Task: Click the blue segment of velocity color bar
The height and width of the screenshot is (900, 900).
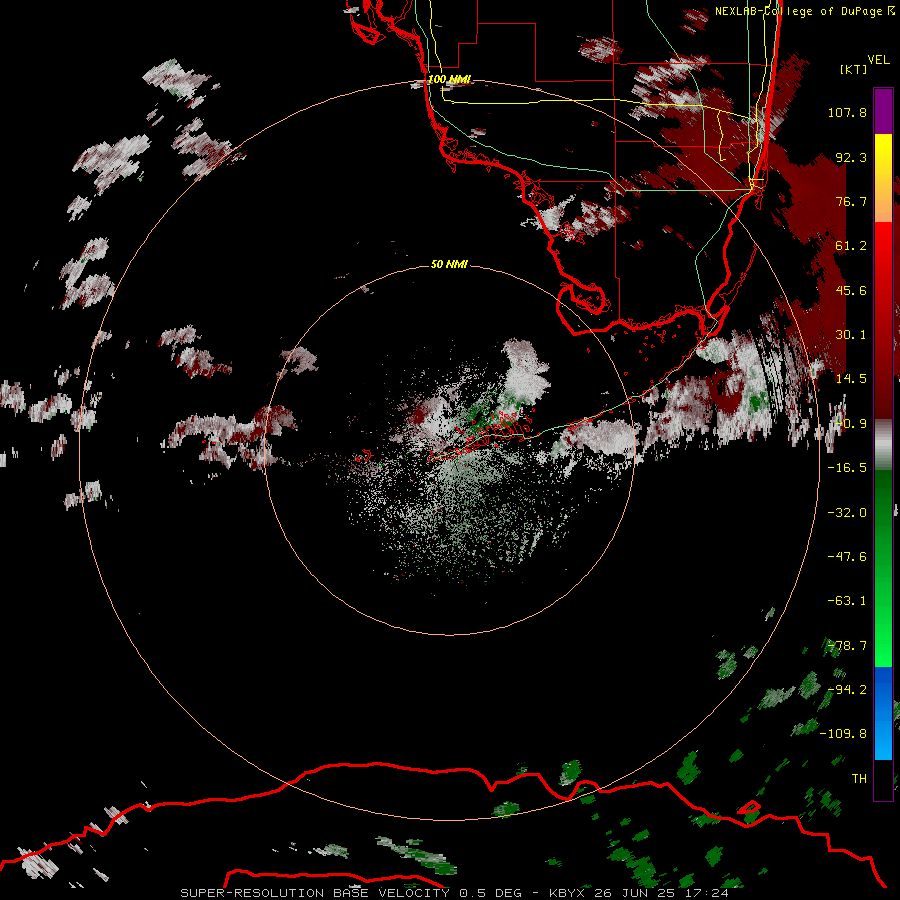Action: pyautogui.click(x=883, y=713)
